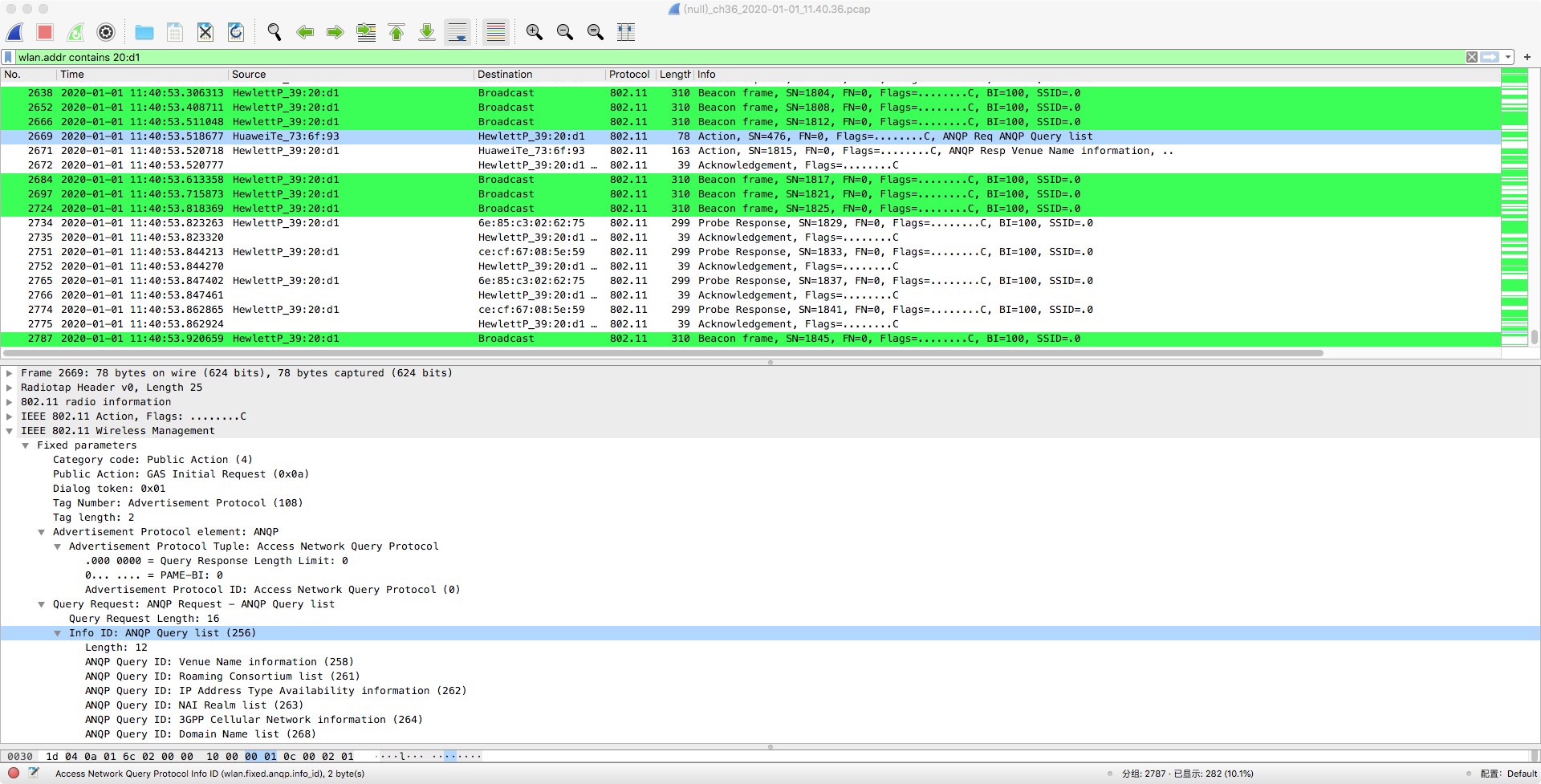The image size is (1541, 784).
Task: Start a new capture with the shark fin icon
Action: pos(15,32)
